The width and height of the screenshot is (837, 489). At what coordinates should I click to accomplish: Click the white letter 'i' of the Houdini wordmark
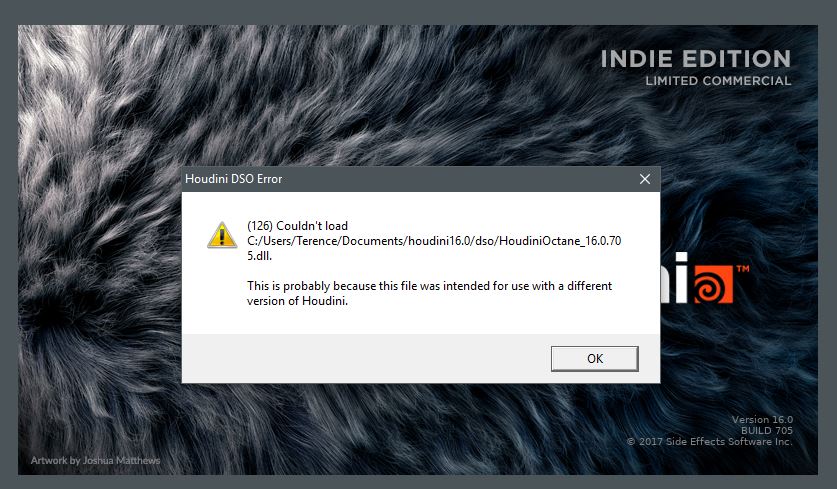[x=681, y=278]
